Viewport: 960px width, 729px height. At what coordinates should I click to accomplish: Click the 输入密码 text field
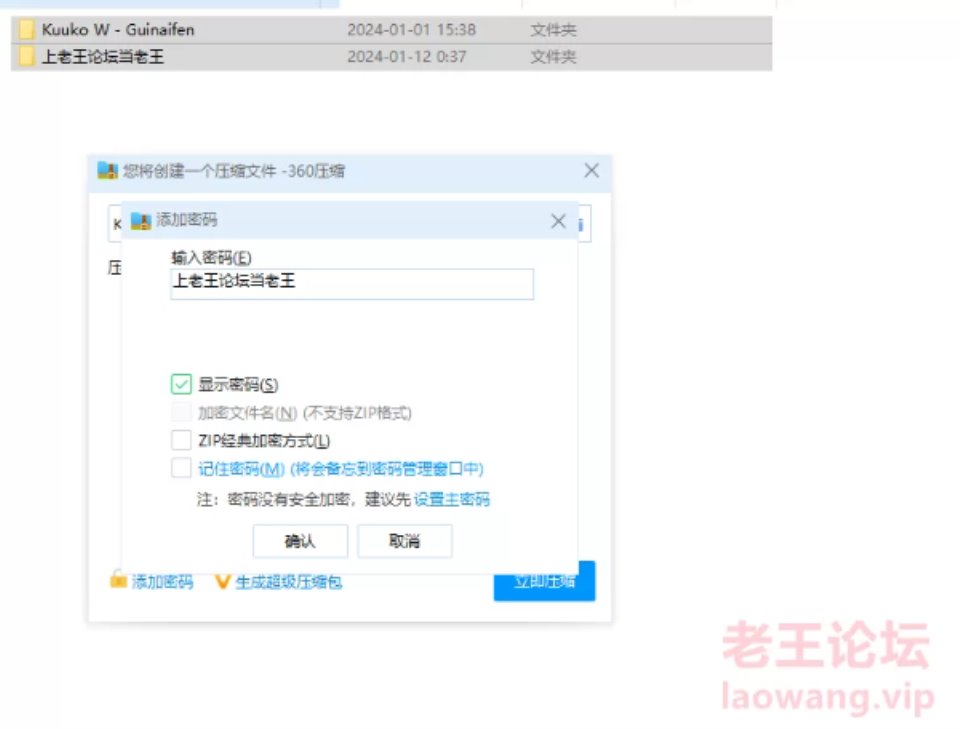tap(352, 284)
